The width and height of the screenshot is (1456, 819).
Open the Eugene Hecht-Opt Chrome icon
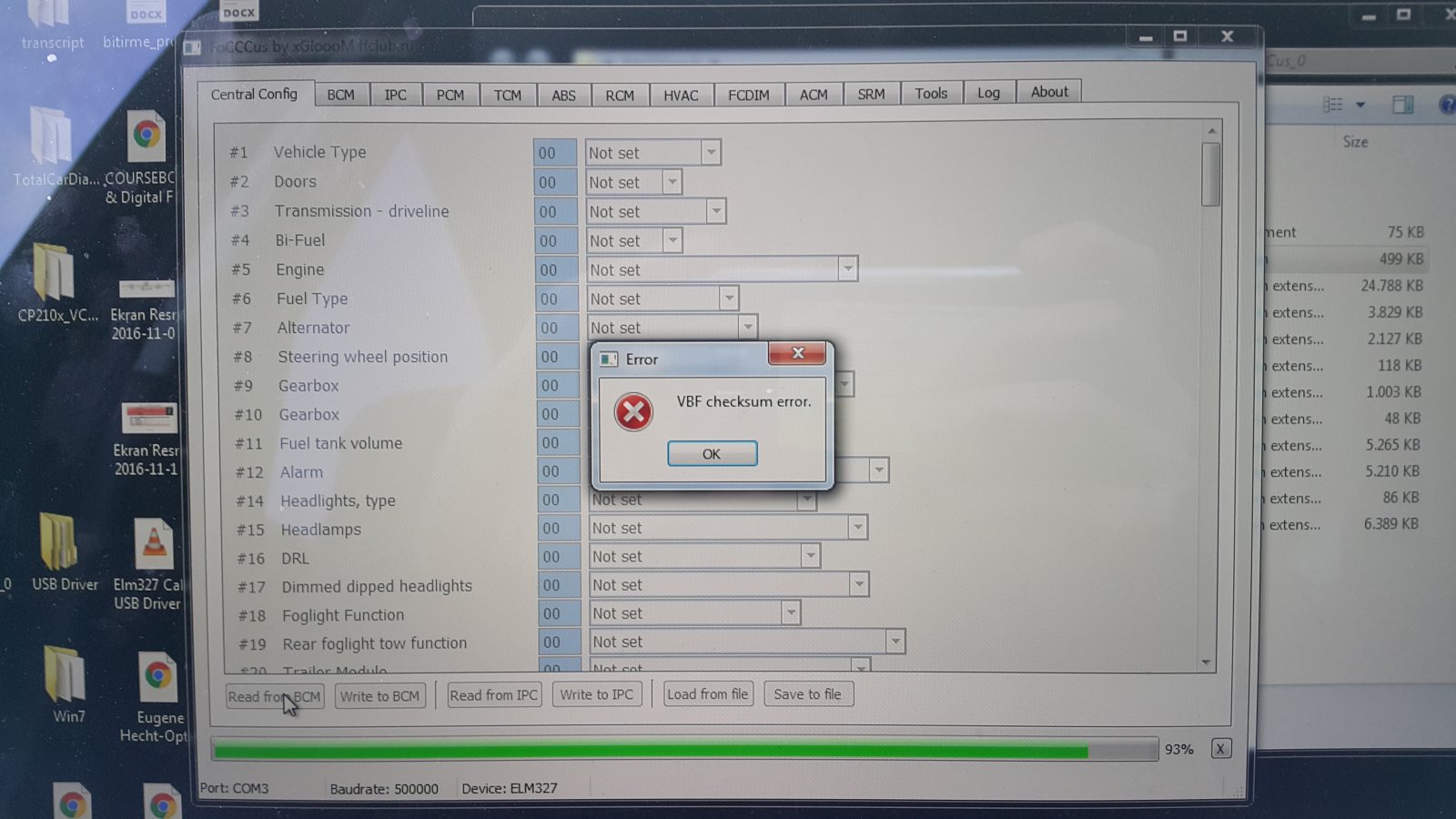click(155, 697)
